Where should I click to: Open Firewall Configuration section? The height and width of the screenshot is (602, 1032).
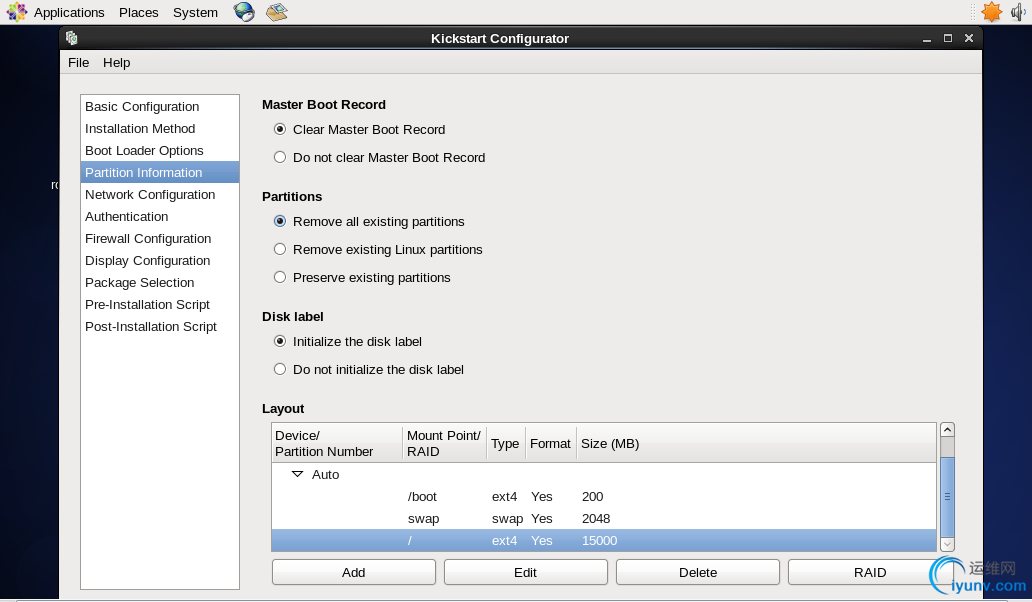point(159,239)
